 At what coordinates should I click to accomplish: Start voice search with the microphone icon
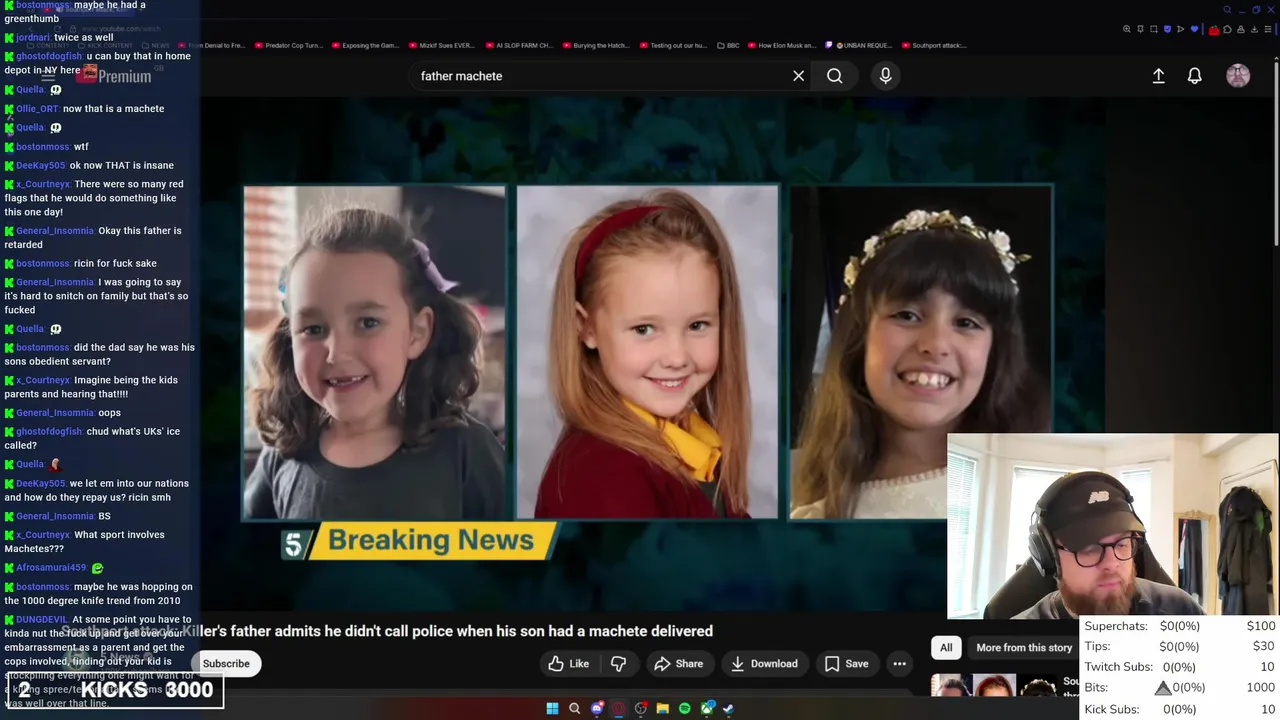pos(885,76)
